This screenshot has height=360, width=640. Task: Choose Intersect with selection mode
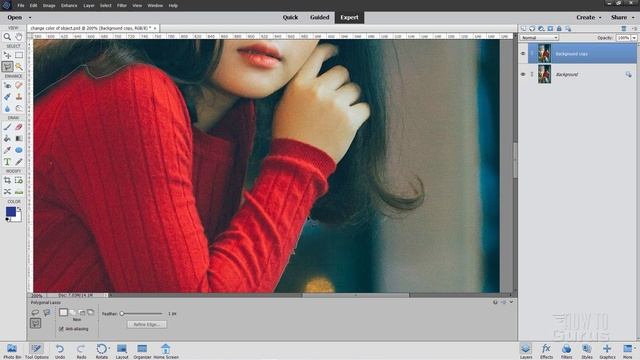[91, 312]
